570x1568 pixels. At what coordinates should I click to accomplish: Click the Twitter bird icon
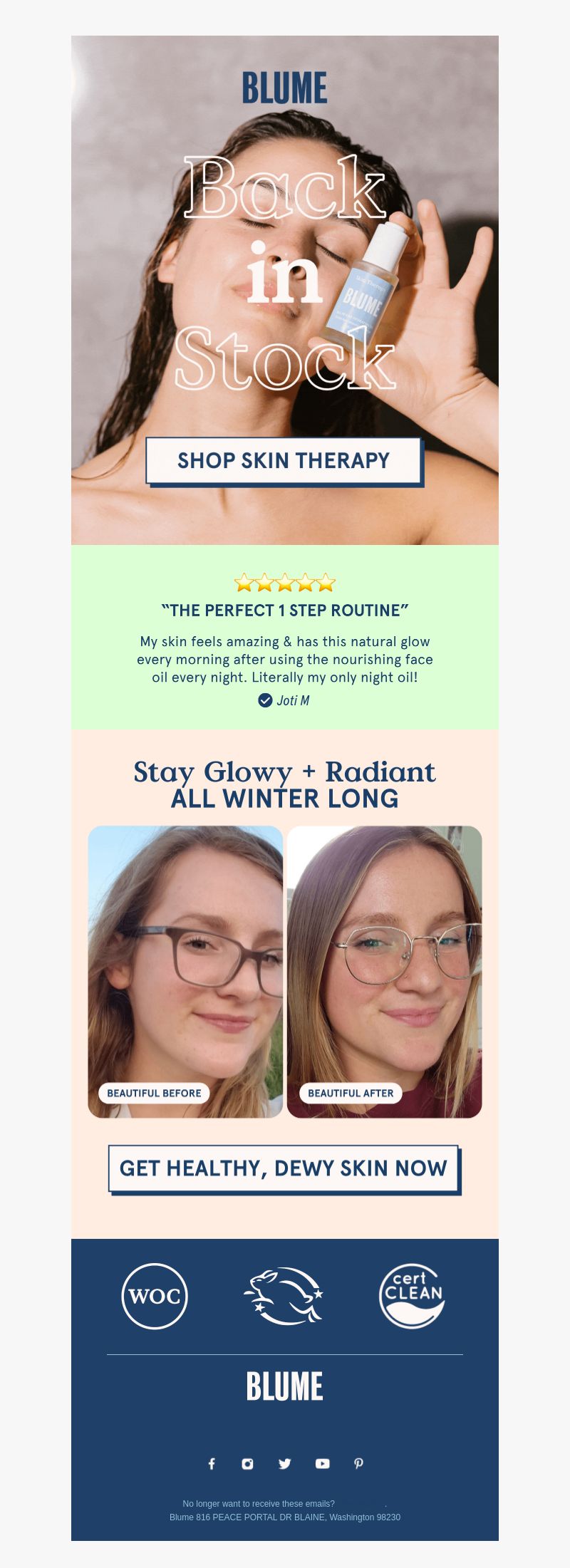pyautogui.click(x=285, y=1463)
